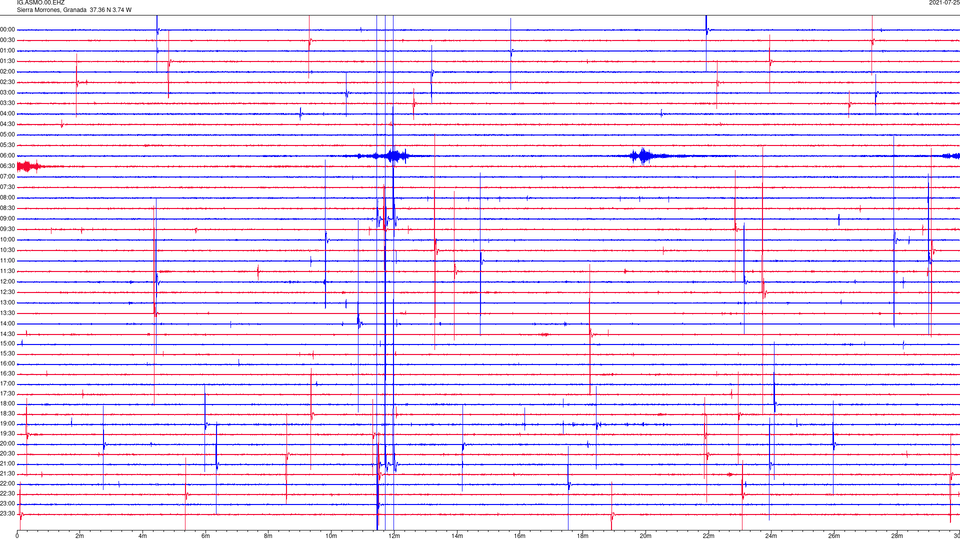This screenshot has width=960, height=540.
Task: Select the 06:00 trace time label
Action: pyautogui.click(x=8, y=156)
